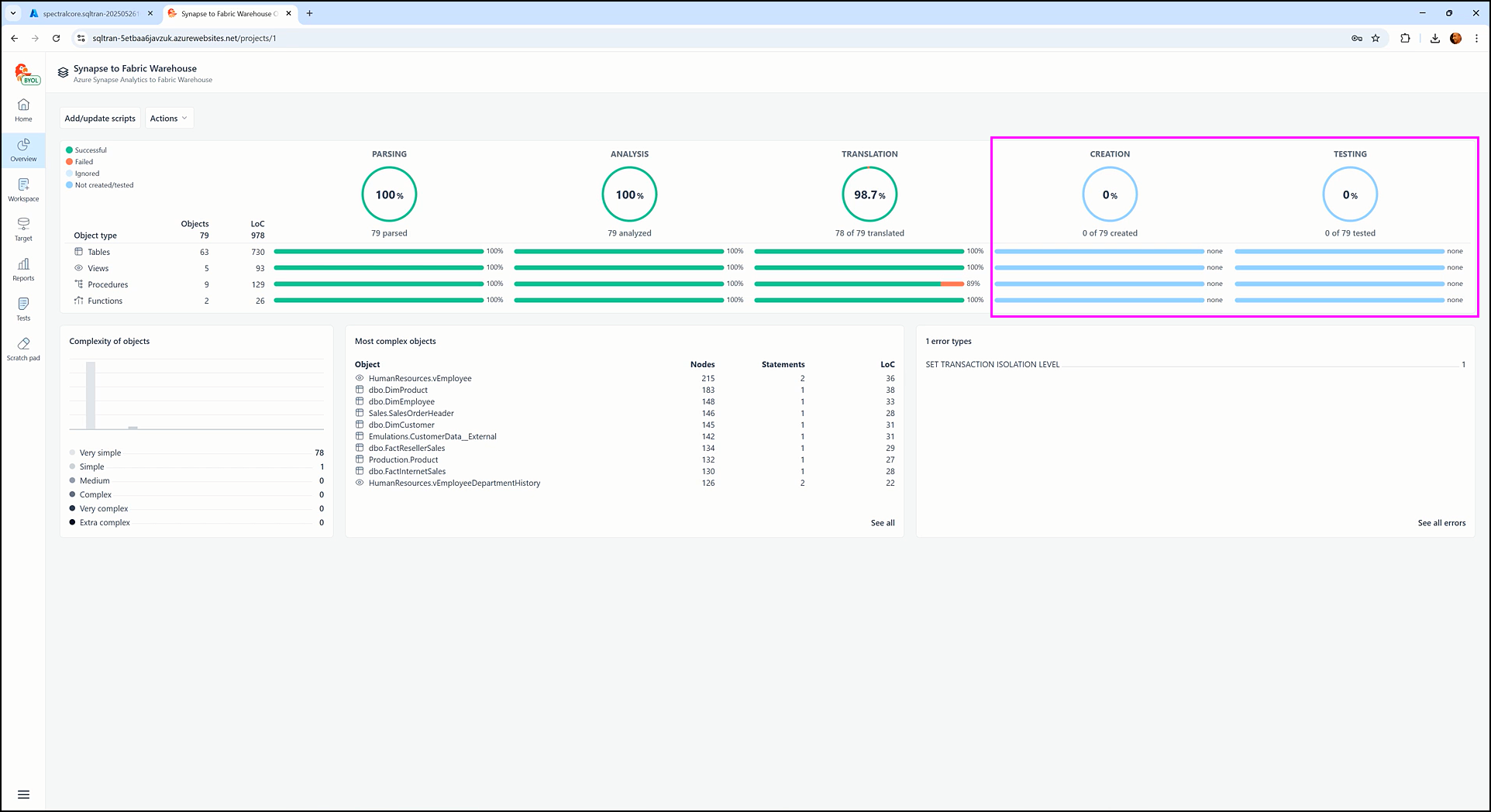This screenshot has width=1491, height=812.
Task: Reload the page
Action: [x=56, y=38]
